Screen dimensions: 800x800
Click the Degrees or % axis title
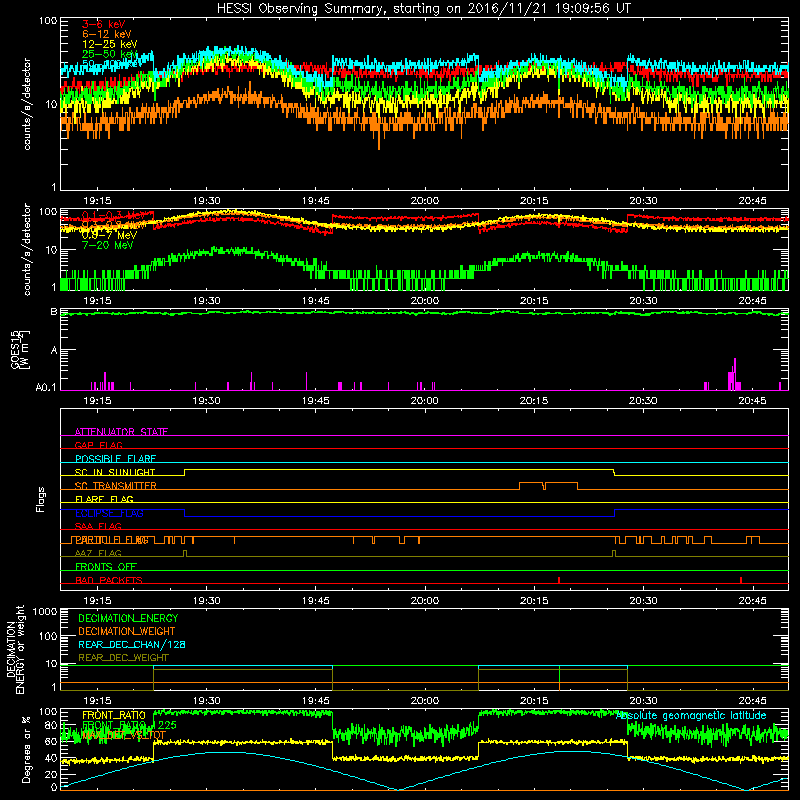coord(26,749)
